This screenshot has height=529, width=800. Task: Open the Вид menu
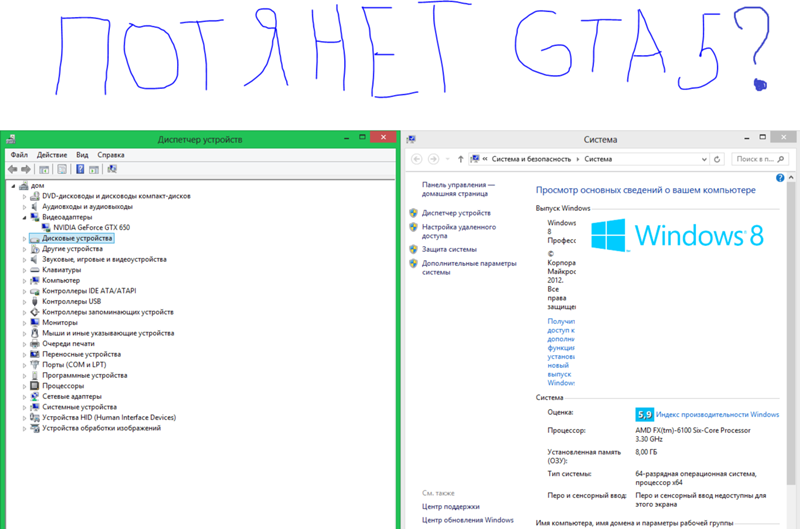pos(82,155)
